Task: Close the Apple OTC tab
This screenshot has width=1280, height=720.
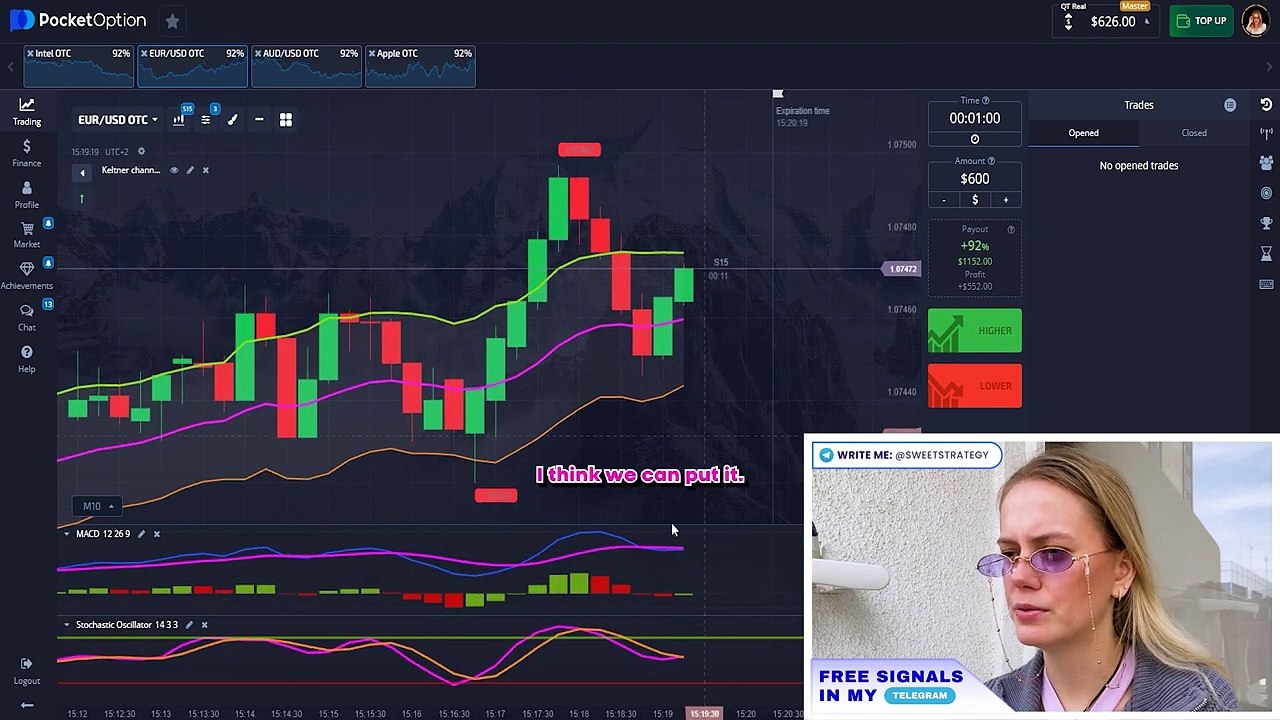Action: [372, 53]
